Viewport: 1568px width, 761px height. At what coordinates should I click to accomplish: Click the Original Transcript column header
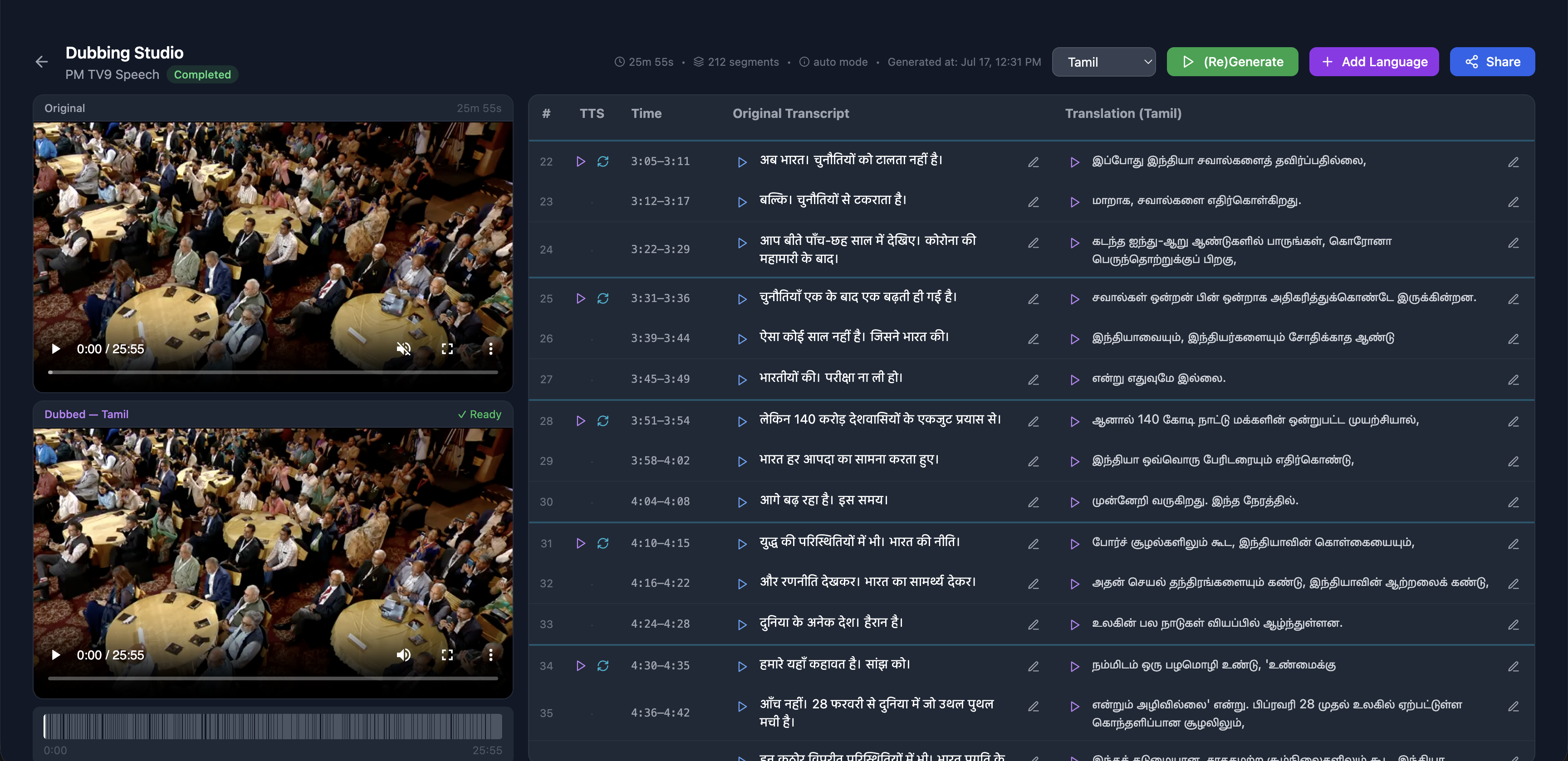pyautogui.click(x=791, y=113)
